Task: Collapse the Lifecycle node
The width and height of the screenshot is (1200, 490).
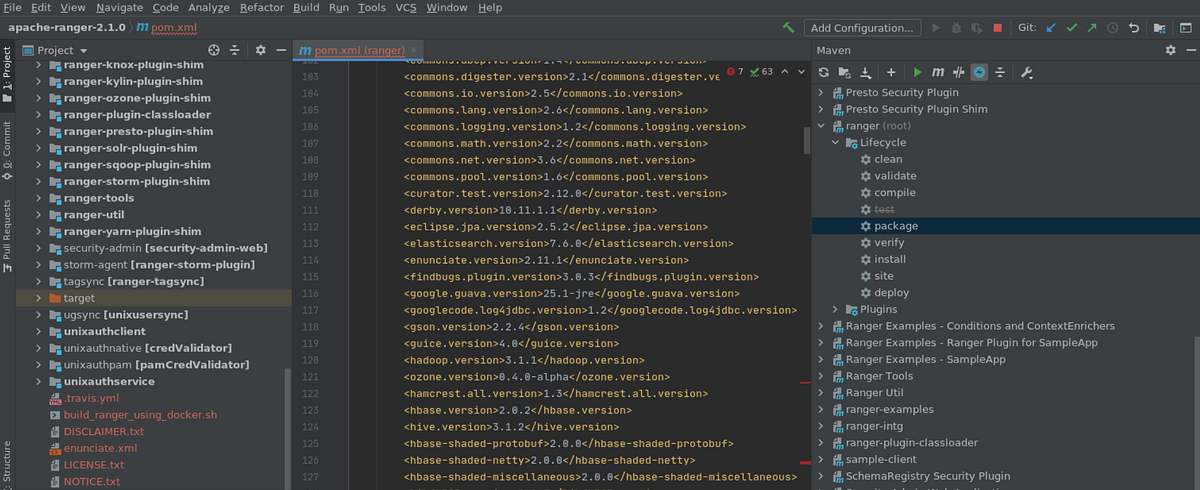Action: pyautogui.click(x=836, y=143)
